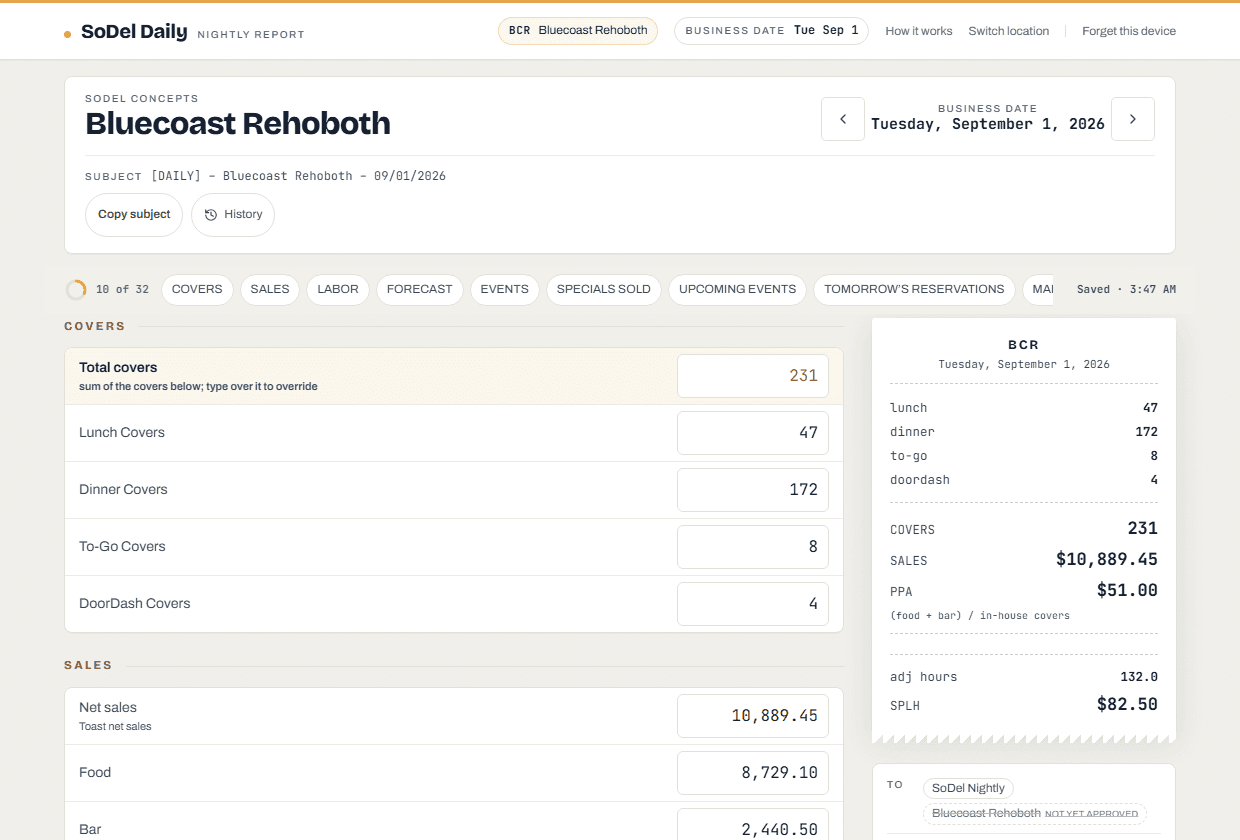Click the 'Saved · 3:47 AM' status text
The width and height of the screenshot is (1240, 840).
point(1126,290)
